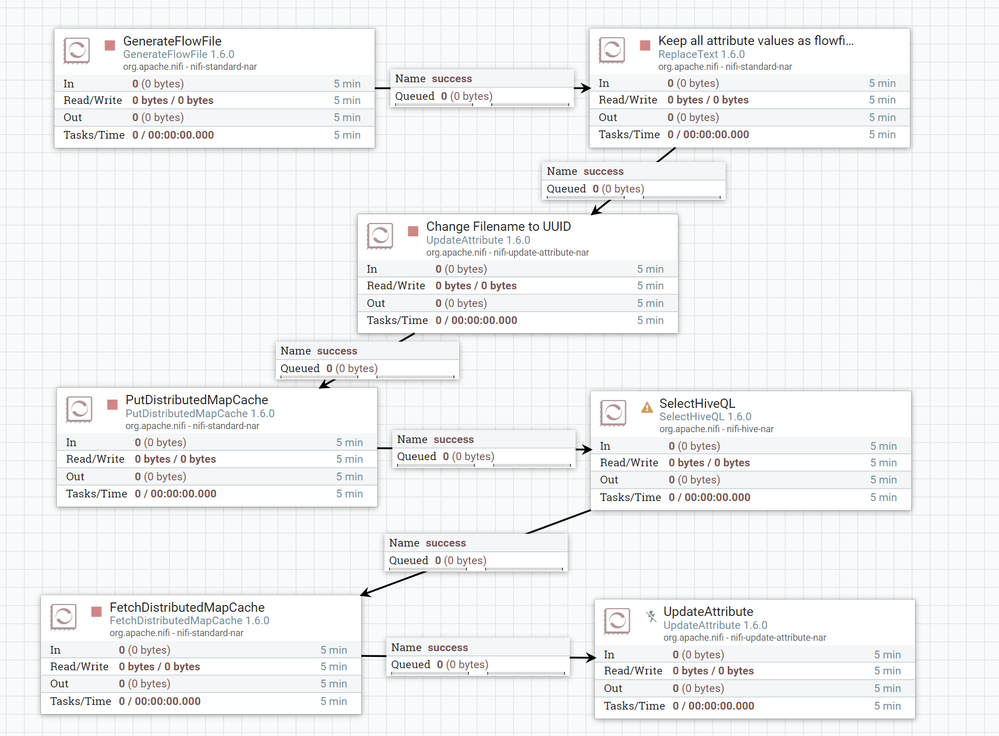Select the UpdateAttribute title in bottom-right processor
The height and width of the screenshot is (736, 999).
(708, 612)
